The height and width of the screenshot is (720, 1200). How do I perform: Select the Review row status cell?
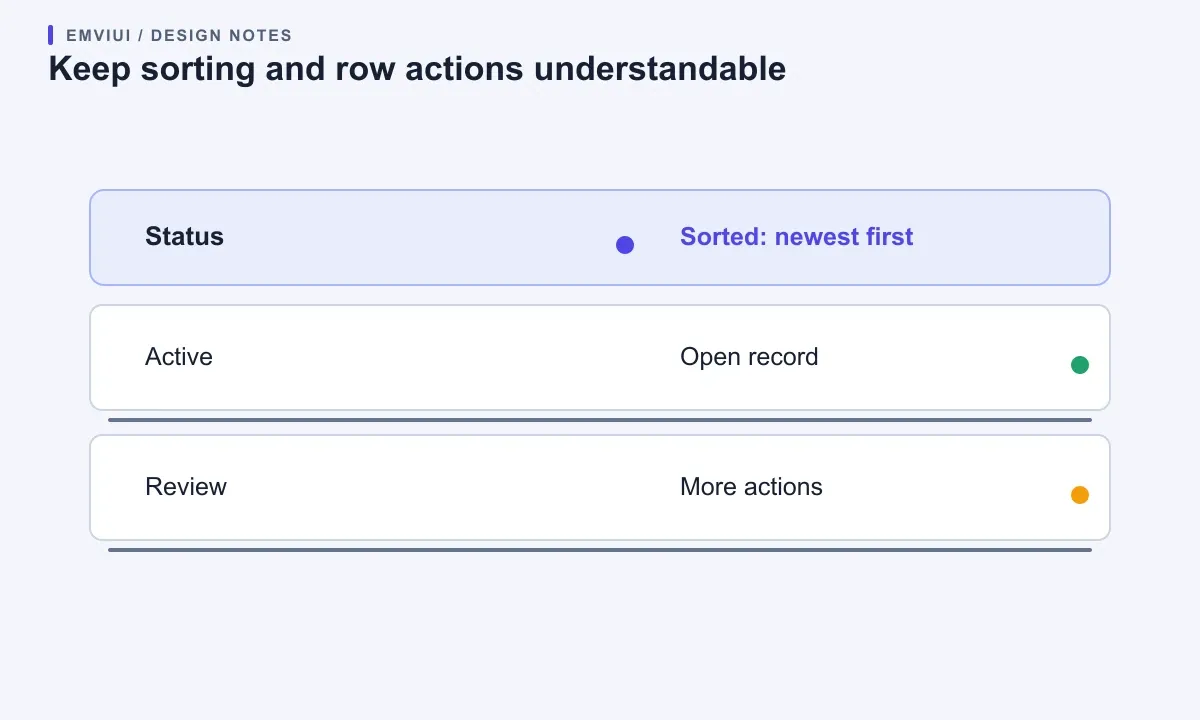(186, 487)
